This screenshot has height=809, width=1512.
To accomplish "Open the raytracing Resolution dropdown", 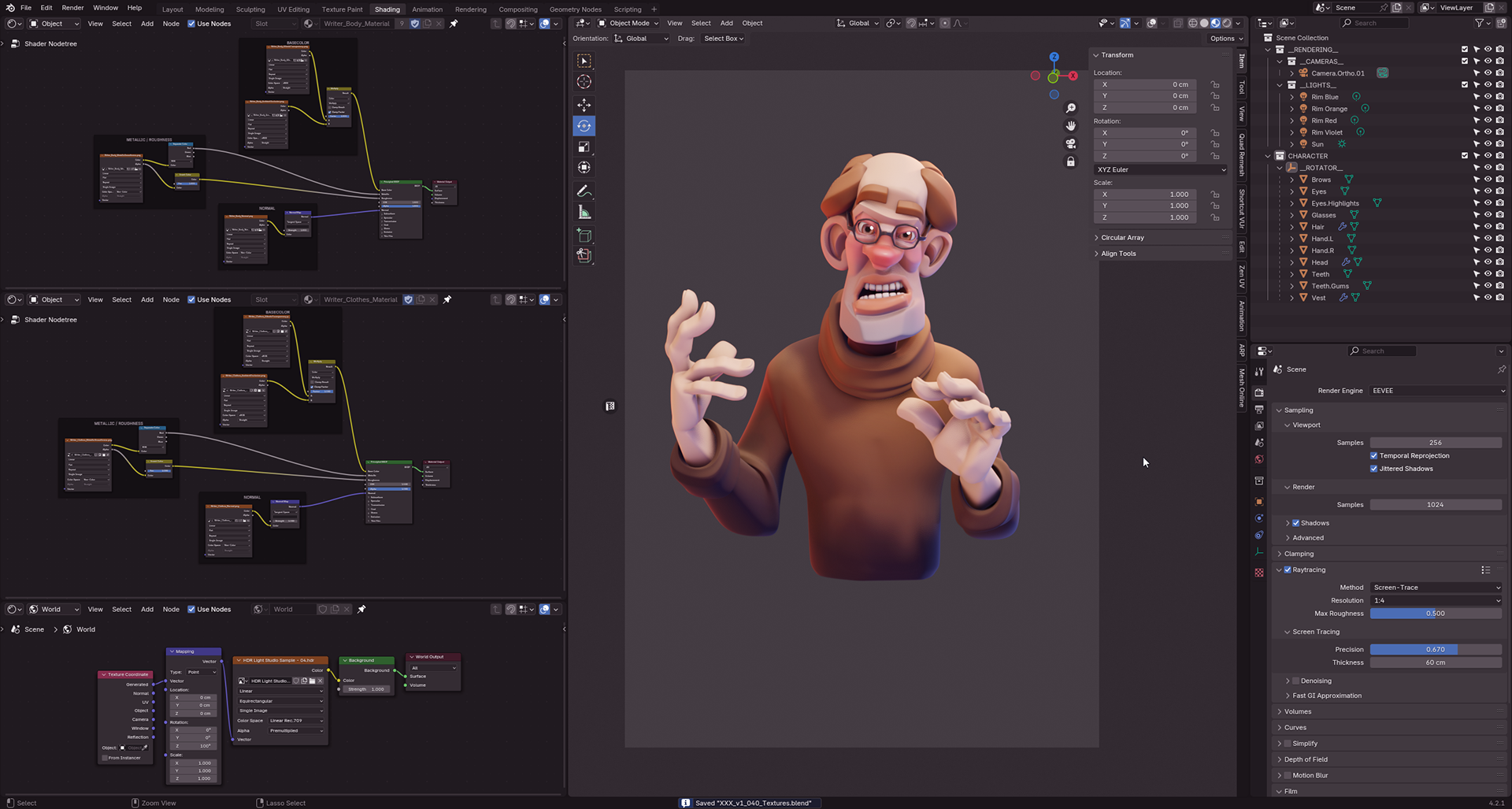I will [1437, 600].
